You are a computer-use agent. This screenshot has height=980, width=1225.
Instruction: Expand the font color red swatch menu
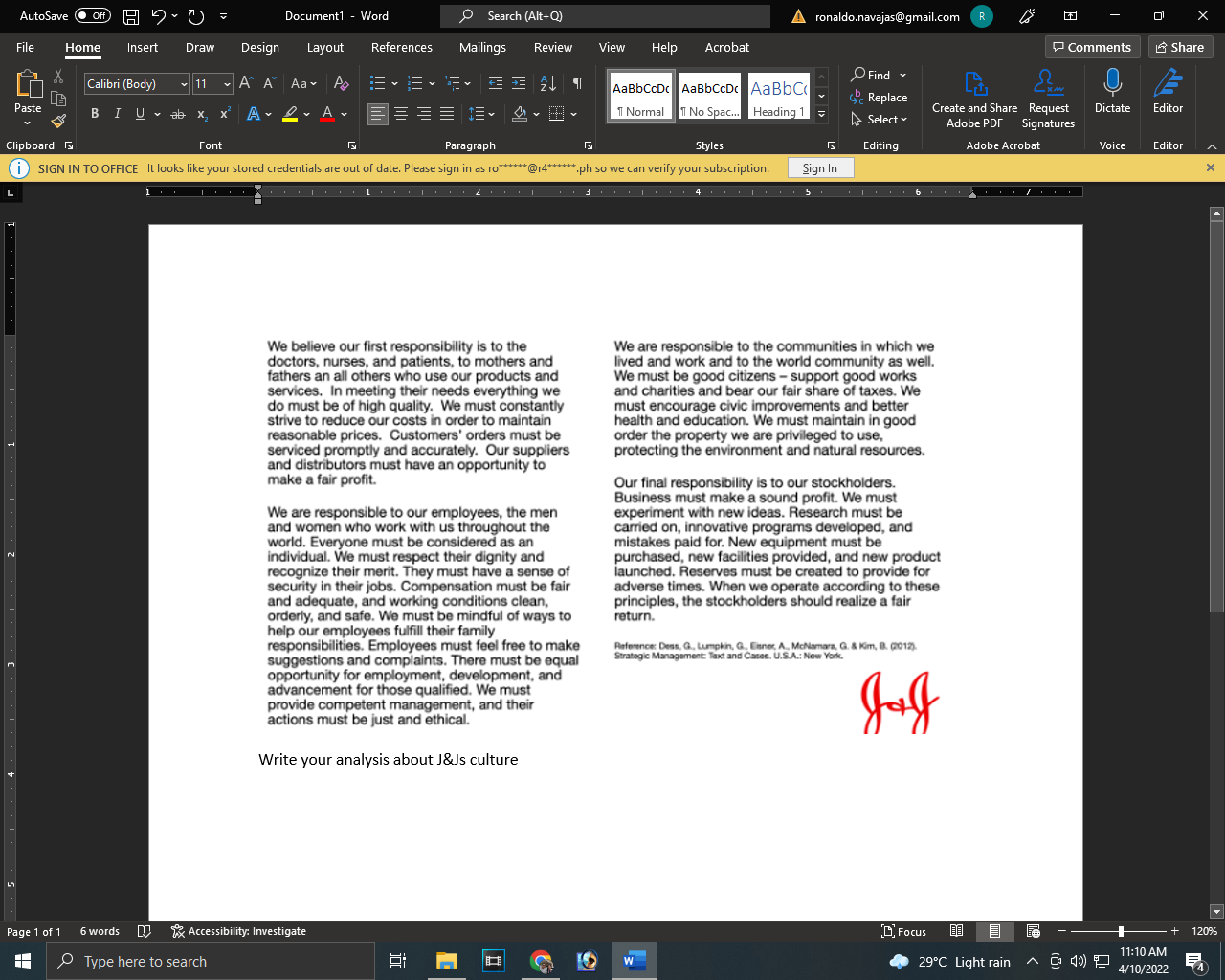point(343,114)
